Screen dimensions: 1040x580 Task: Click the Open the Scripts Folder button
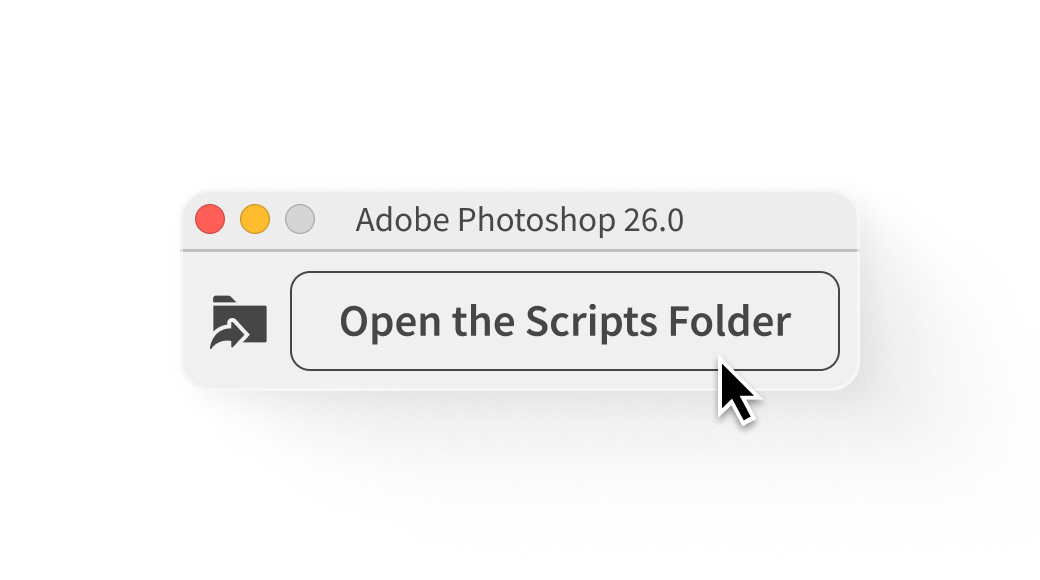564,321
